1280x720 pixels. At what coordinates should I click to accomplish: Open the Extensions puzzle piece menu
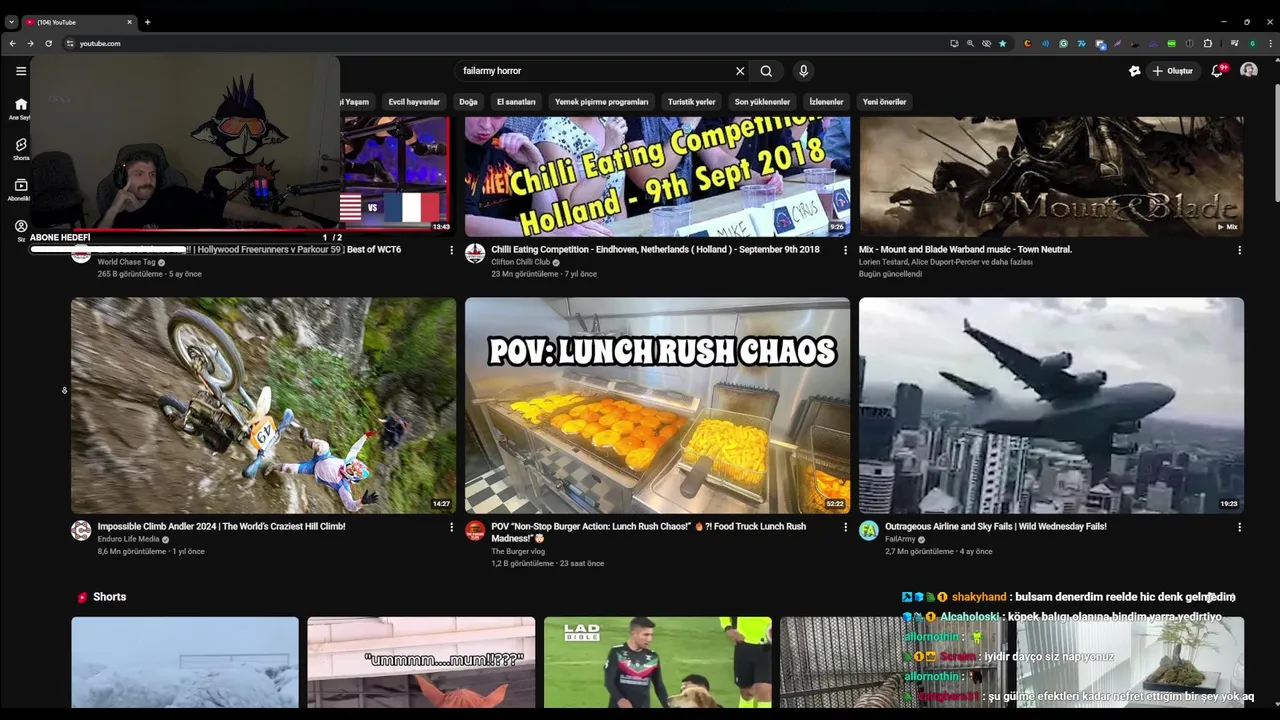coord(1207,44)
